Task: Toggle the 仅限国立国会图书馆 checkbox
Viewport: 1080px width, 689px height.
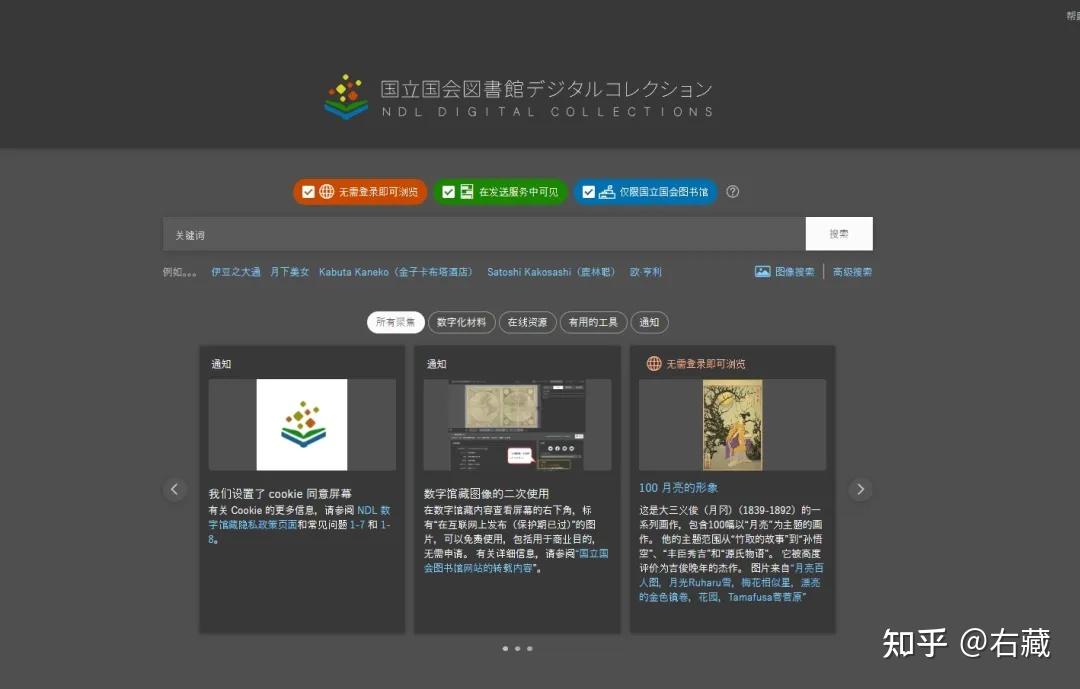Action: tap(588, 192)
